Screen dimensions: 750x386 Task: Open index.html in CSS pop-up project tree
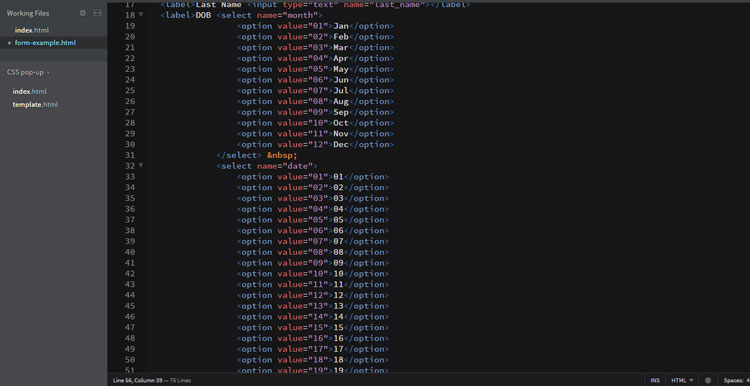(29, 91)
